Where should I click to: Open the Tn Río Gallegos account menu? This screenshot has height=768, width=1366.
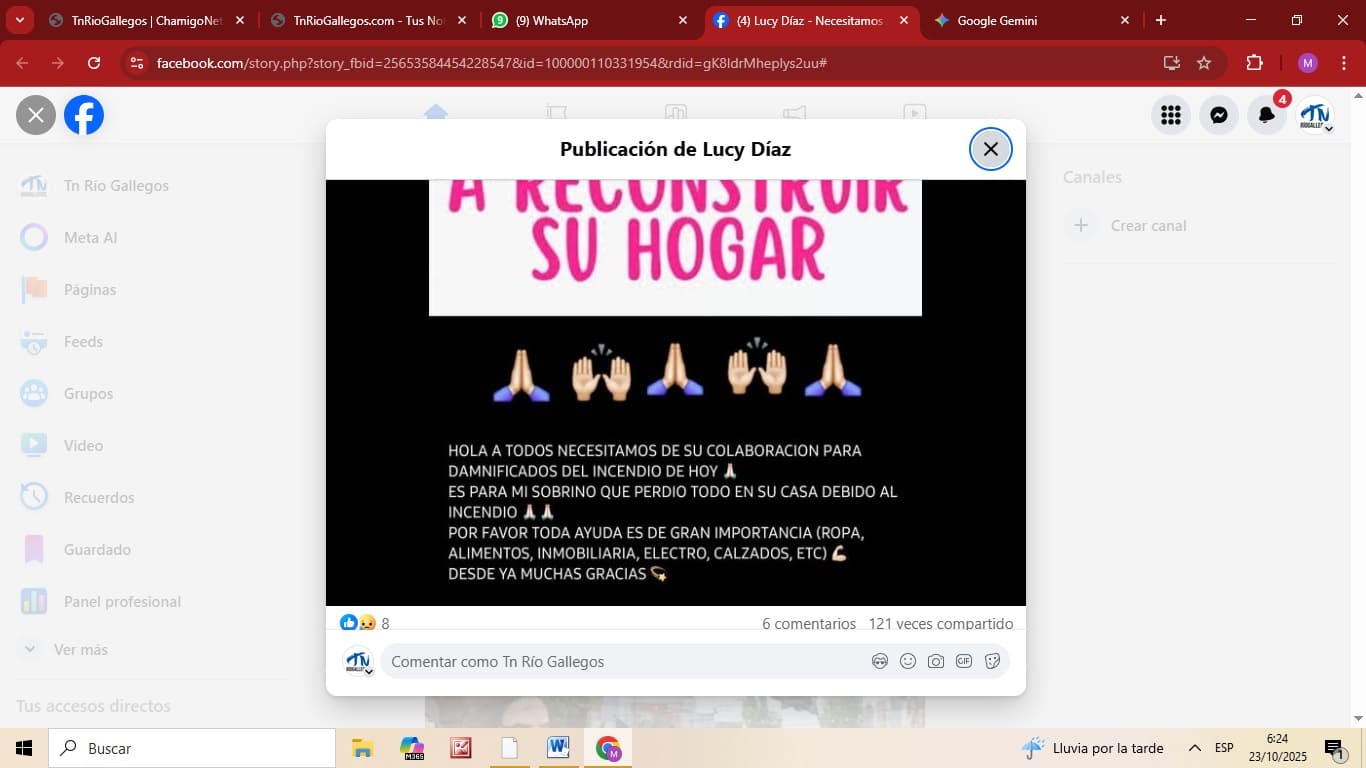(1315, 115)
